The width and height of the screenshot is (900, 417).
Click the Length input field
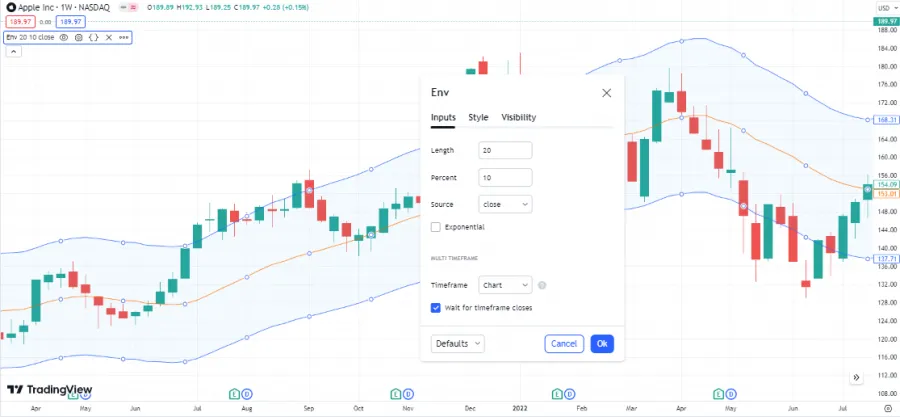[505, 150]
